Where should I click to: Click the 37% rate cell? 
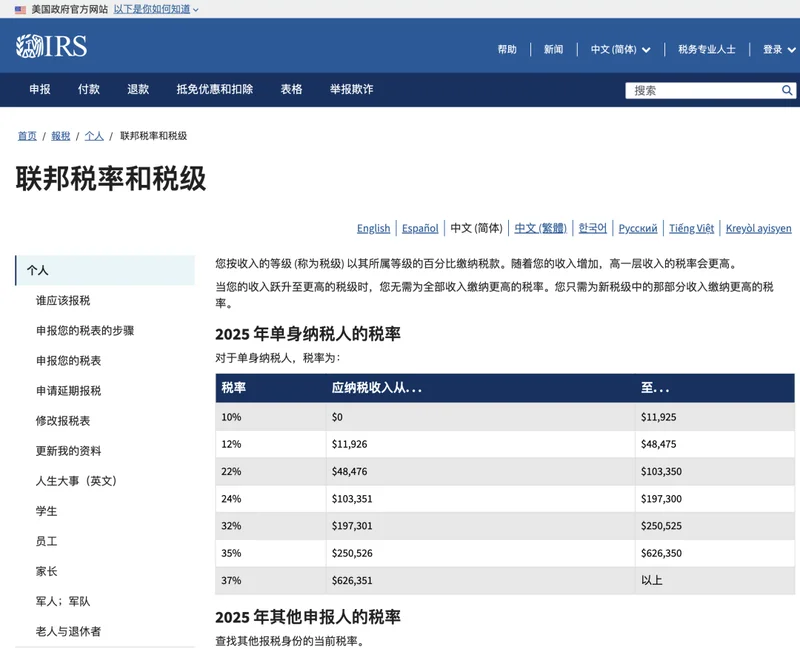pos(270,581)
